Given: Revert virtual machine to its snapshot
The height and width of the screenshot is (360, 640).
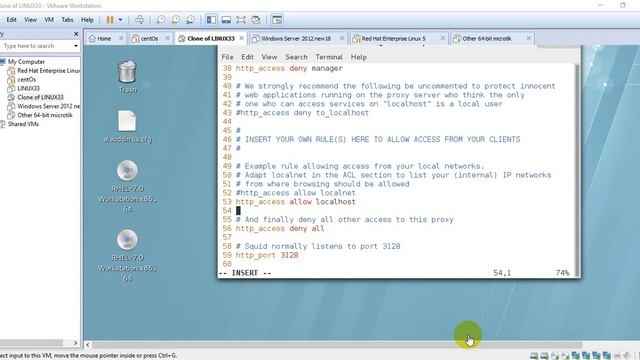Looking at the screenshot, I should 176,20.
